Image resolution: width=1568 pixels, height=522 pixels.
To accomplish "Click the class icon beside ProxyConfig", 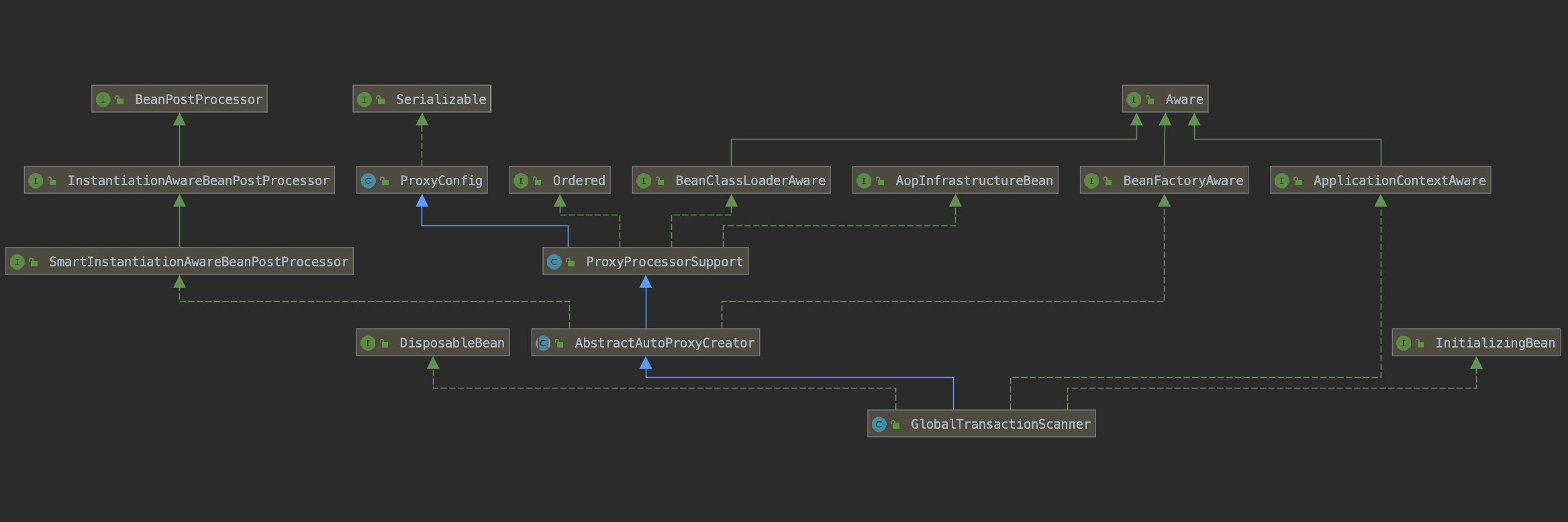I will pos(368,180).
